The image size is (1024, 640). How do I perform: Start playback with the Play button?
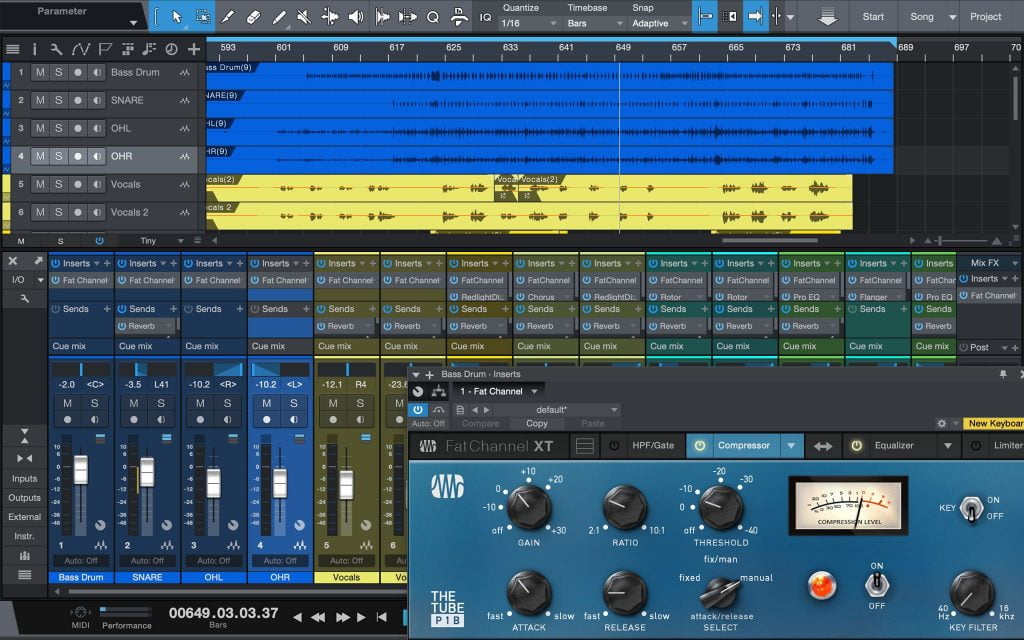tap(361, 617)
